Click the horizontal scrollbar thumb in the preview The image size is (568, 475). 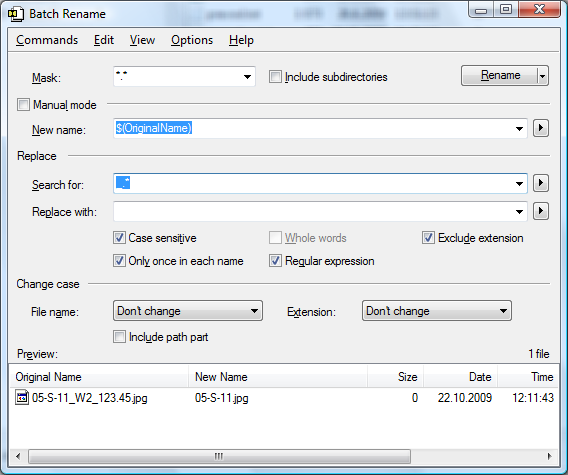[x=220, y=456]
